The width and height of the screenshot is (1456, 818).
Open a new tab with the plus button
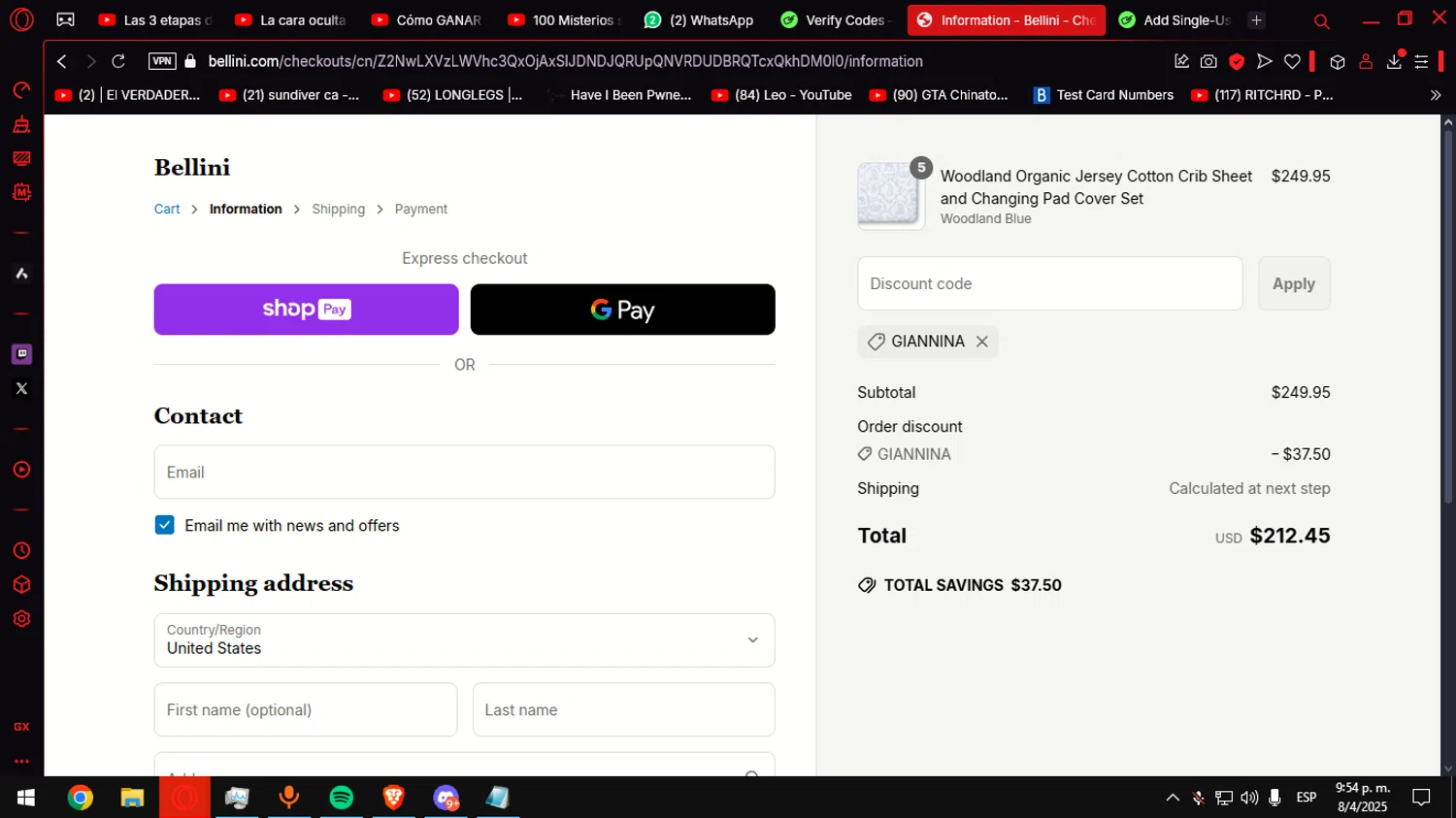[1256, 20]
